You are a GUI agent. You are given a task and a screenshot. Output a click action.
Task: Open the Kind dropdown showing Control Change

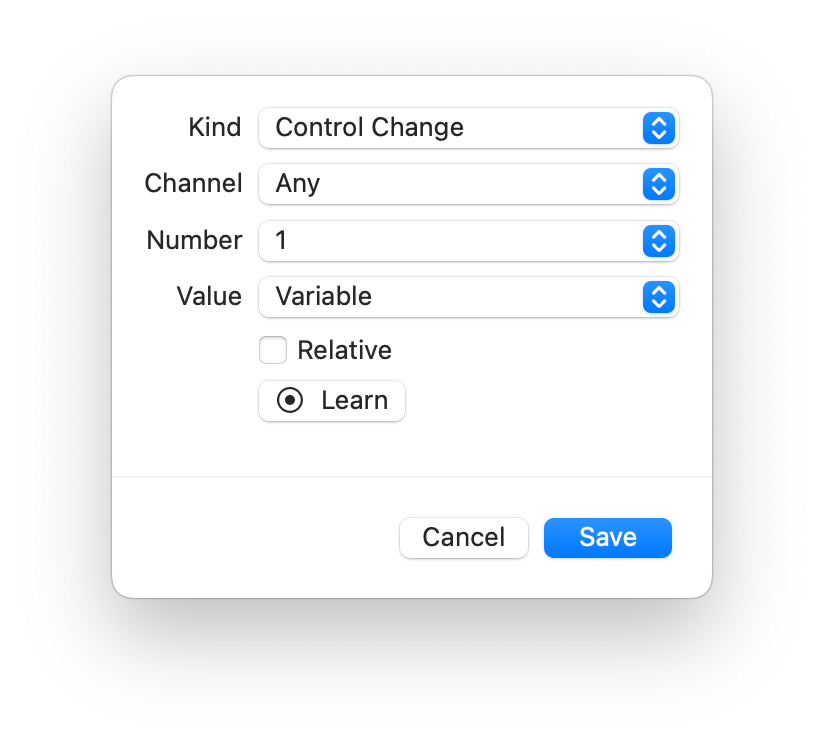450,128
